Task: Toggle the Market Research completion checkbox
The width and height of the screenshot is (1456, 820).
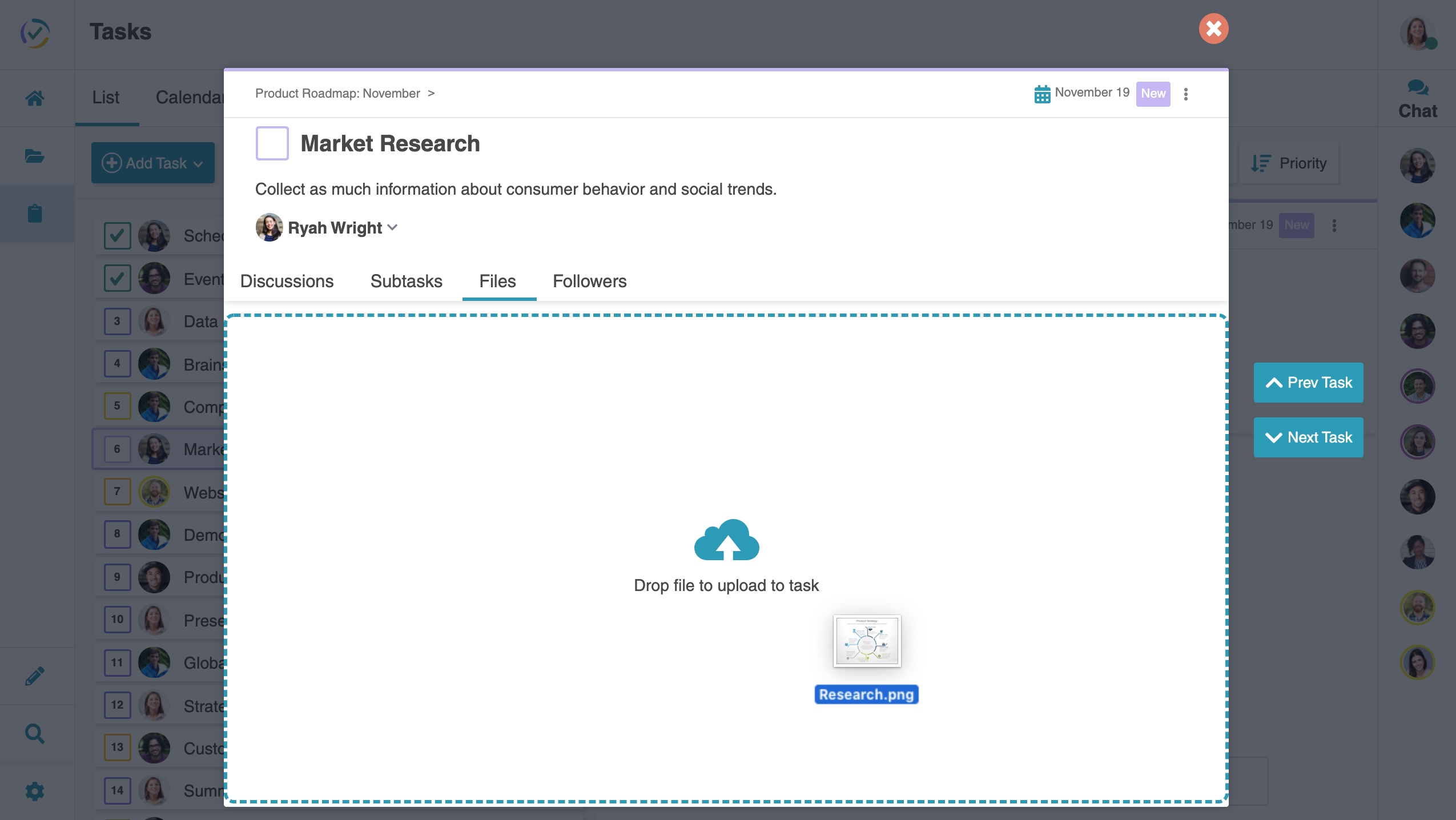Action: point(272,143)
